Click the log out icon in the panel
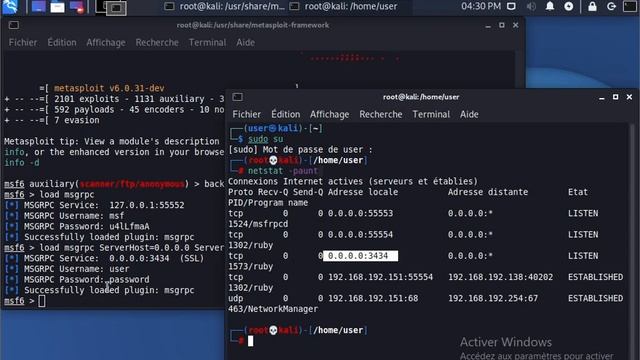640x360 pixels. coord(611,6)
